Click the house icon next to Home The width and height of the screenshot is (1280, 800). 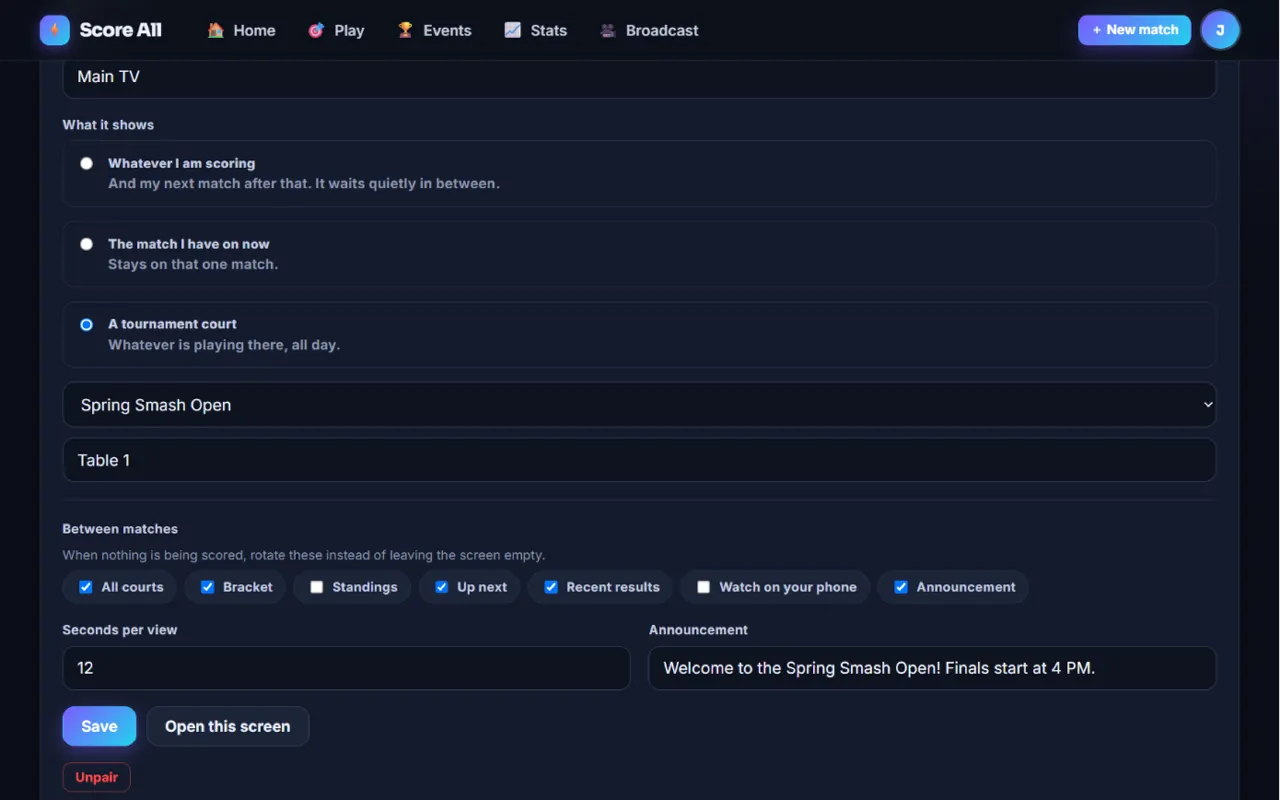pyautogui.click(x=215, y=30)
